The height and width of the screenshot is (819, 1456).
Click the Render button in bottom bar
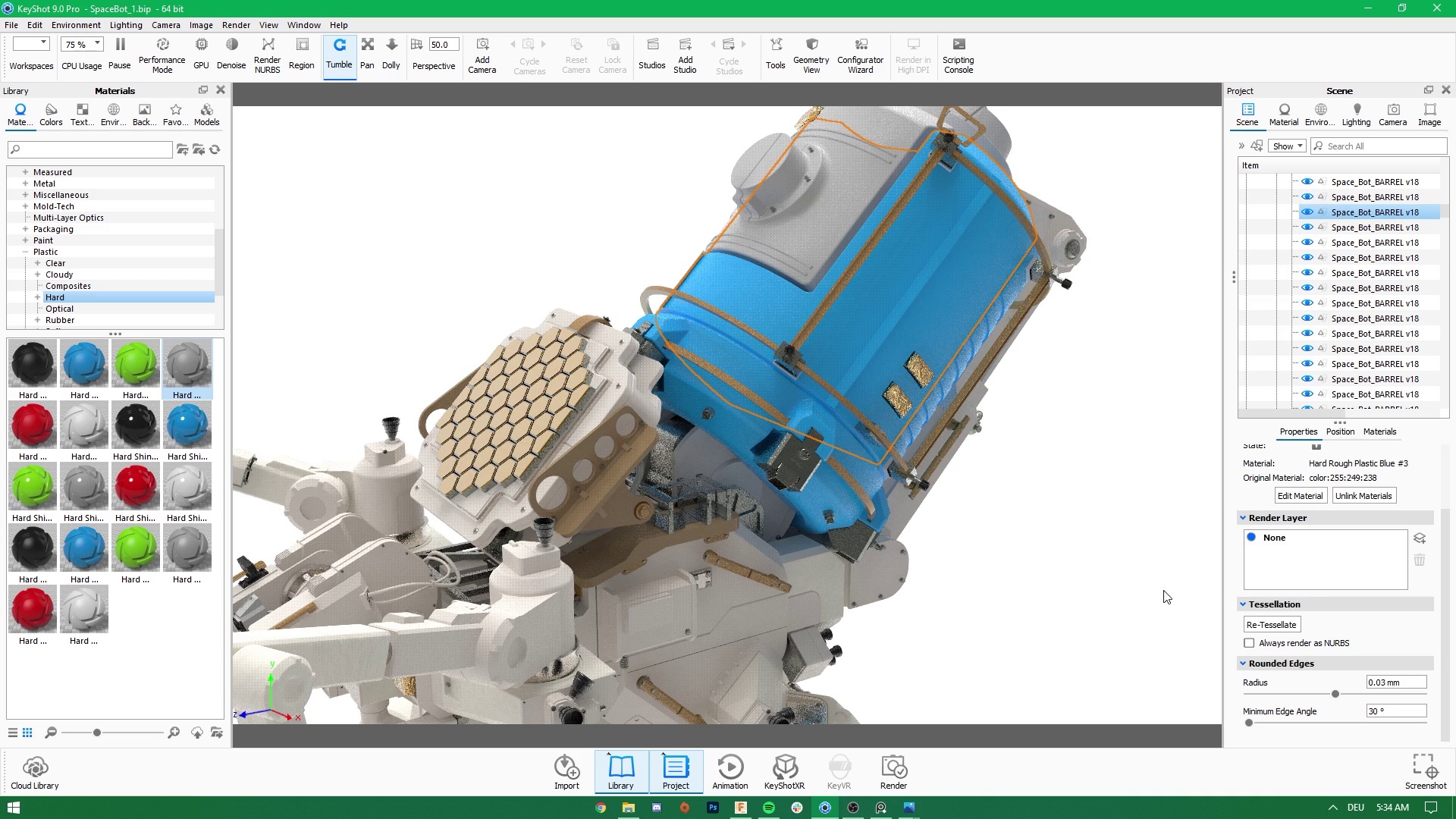[x=893, y=772]
